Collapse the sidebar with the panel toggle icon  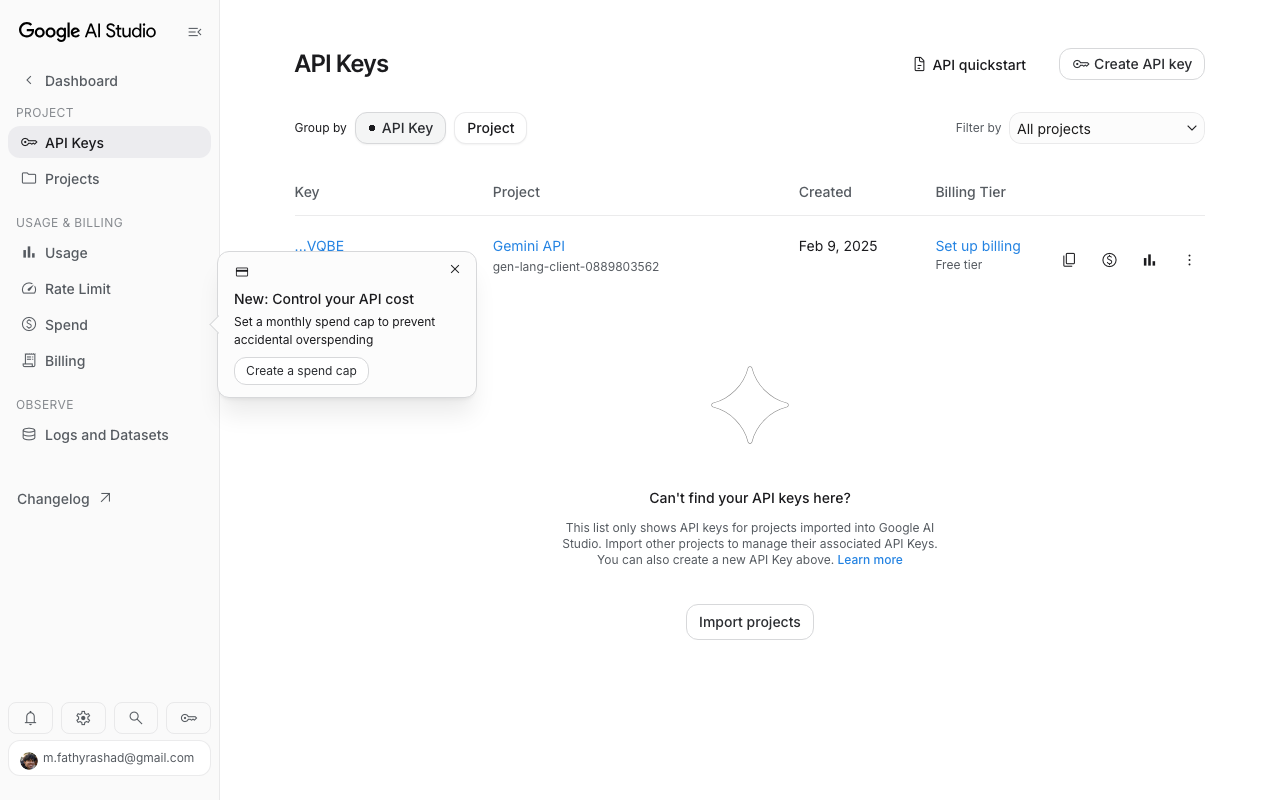pyautogui.click(x=195, y=32)
